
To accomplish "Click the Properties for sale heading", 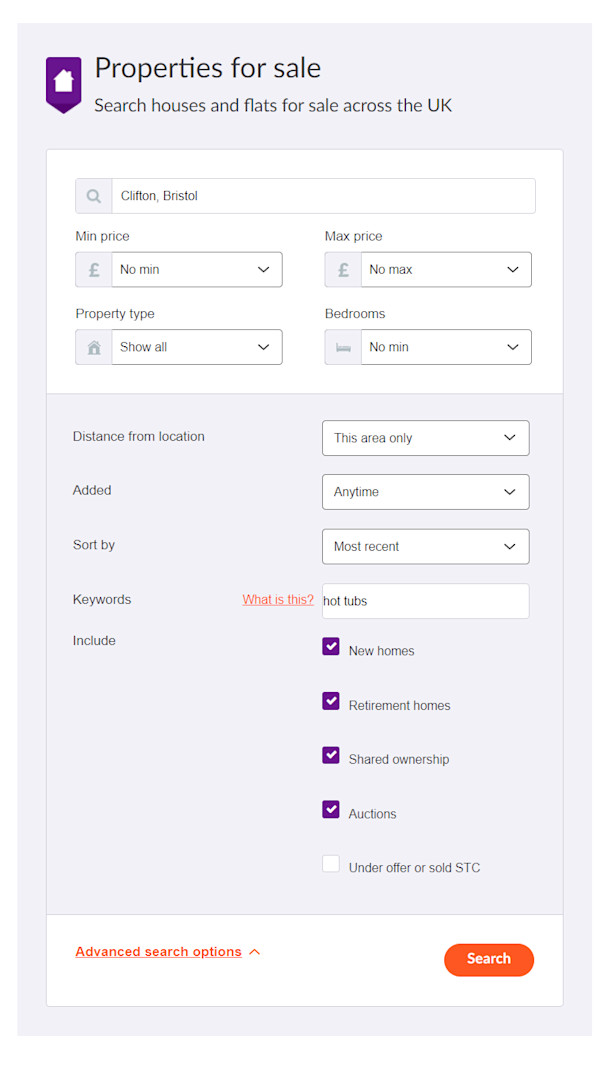I will pyautogui.click(x=207, y=69).
